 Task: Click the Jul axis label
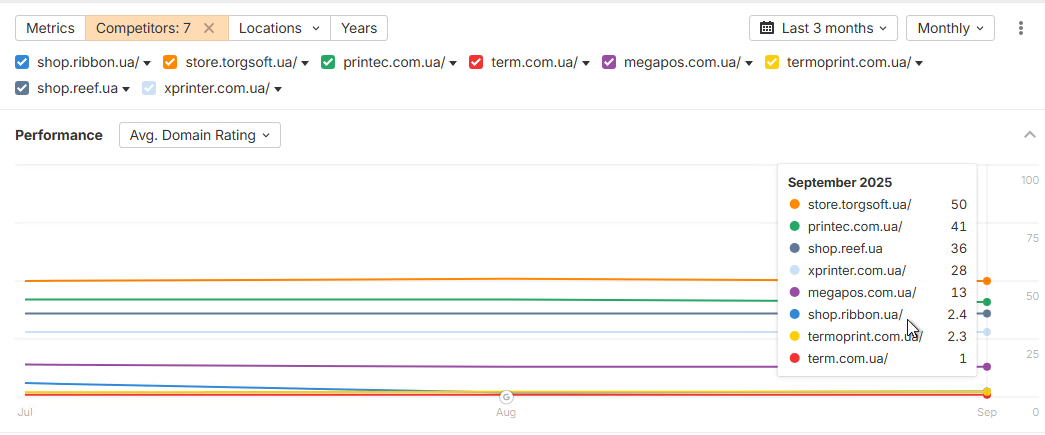25,412
